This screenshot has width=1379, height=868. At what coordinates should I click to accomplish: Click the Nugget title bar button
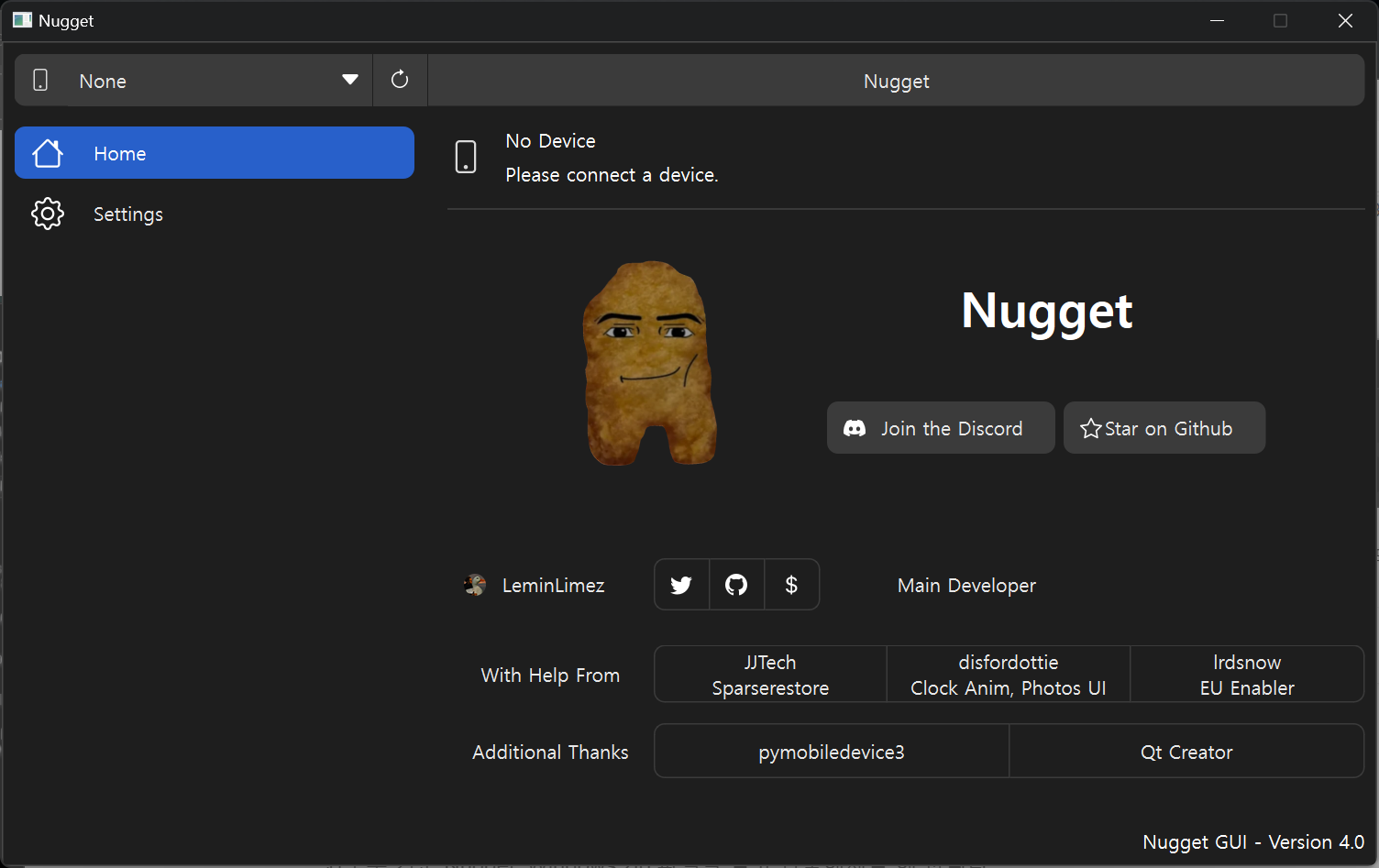coord(896,81)
